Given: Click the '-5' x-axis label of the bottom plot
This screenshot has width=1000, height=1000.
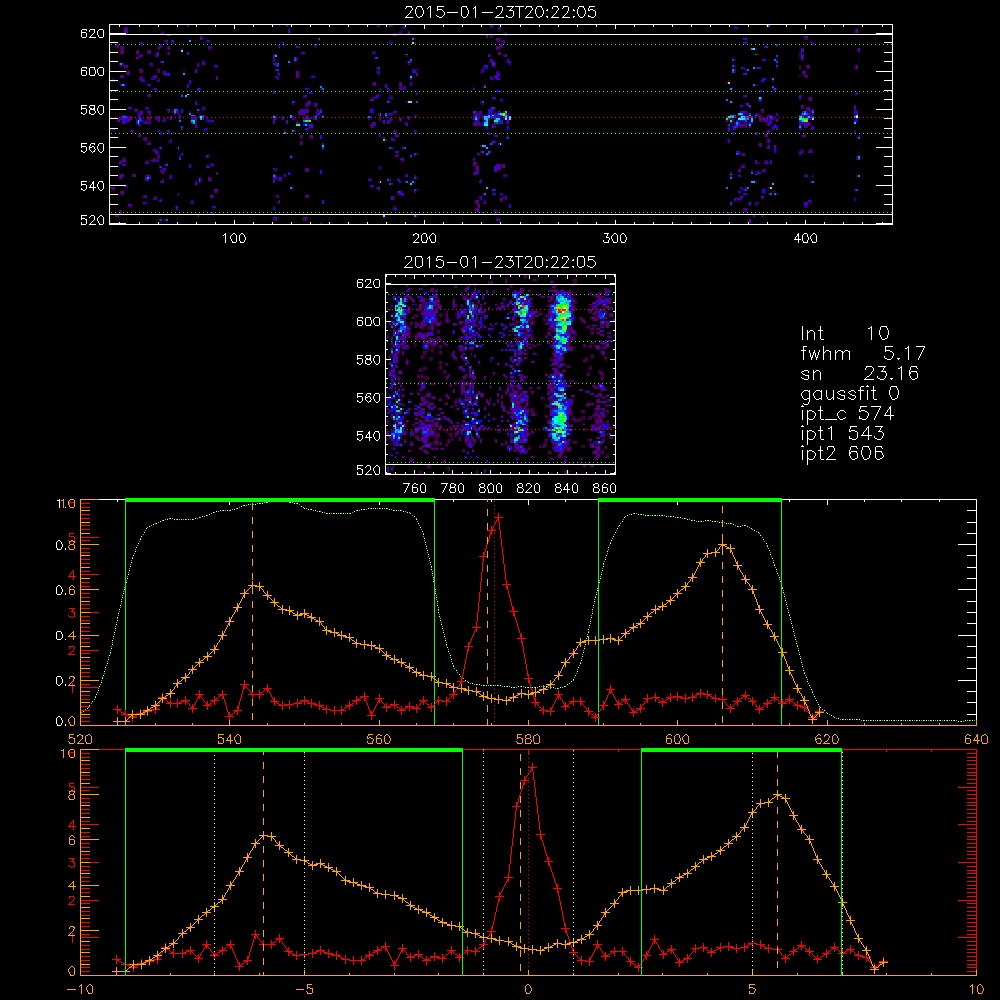Looking at the screenshot, I should click(x=304, y=990).
